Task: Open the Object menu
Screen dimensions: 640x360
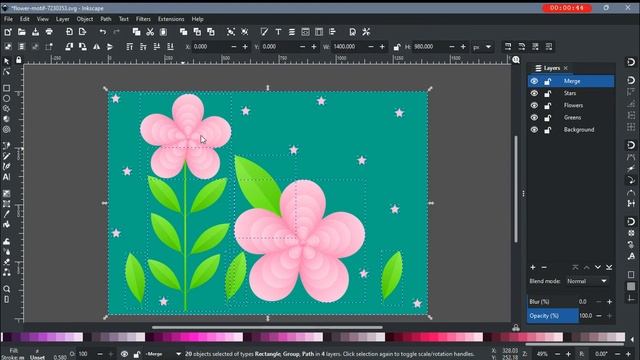Action: click(84, 19)
